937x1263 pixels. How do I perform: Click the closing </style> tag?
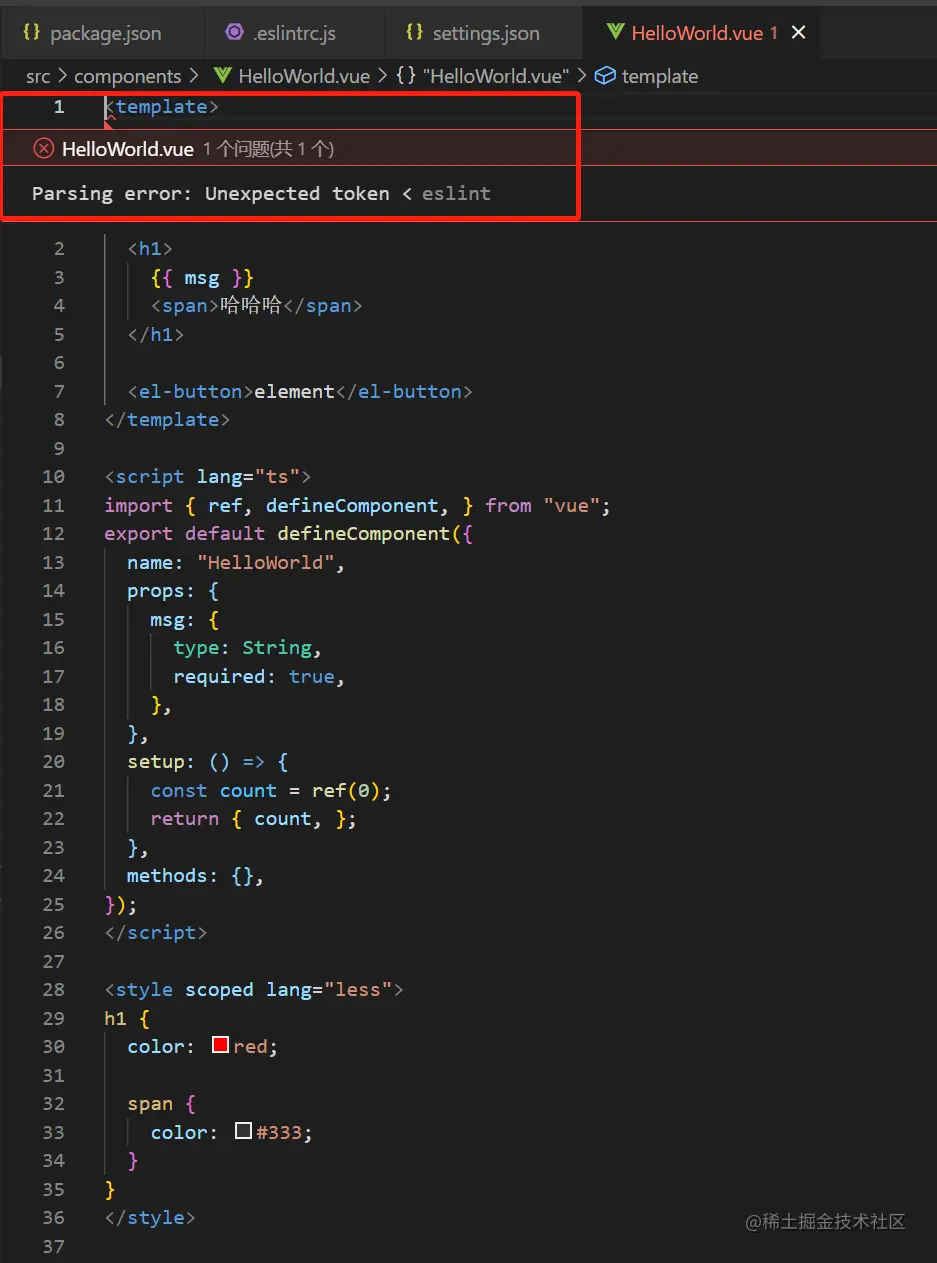[150, 1217]
